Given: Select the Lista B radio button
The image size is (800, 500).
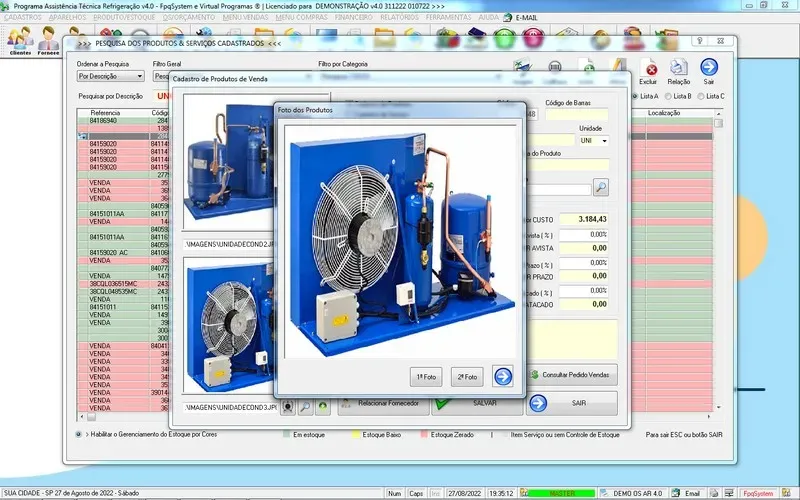Looking at the screenshot, I should (668, 96).
